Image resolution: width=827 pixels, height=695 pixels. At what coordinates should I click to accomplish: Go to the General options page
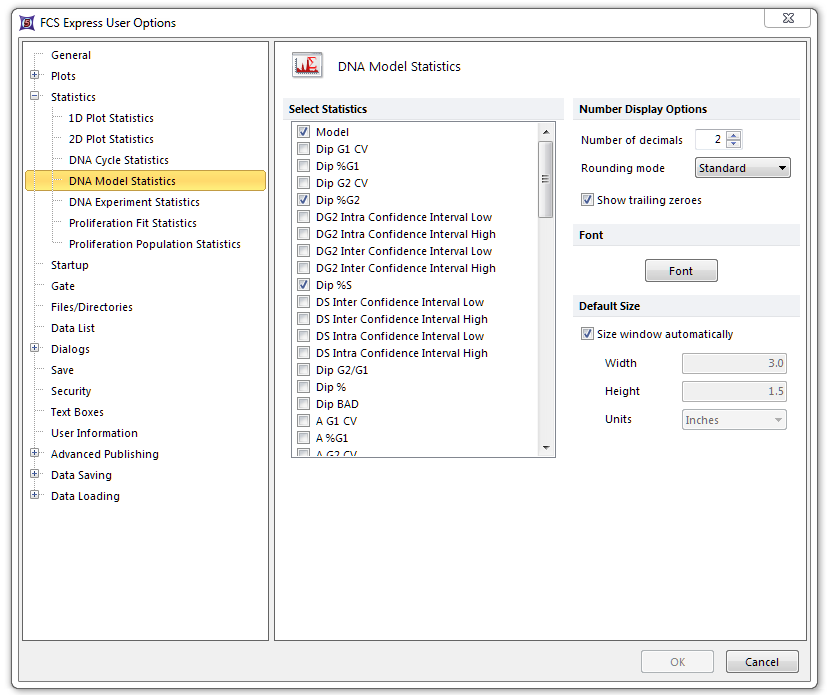click(x=71, y=55)
